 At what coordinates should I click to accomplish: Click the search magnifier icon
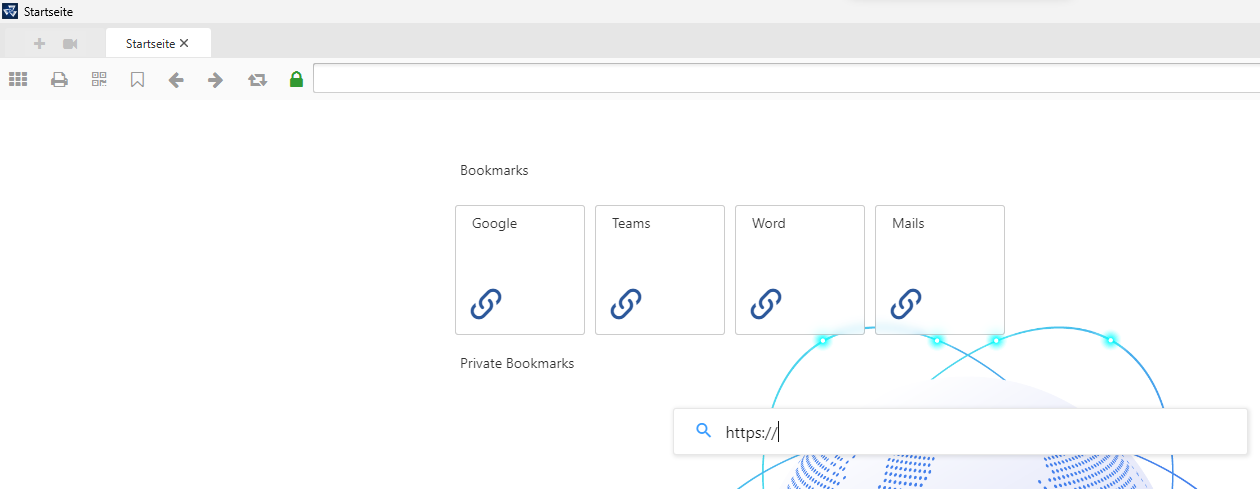click(703, 431)
